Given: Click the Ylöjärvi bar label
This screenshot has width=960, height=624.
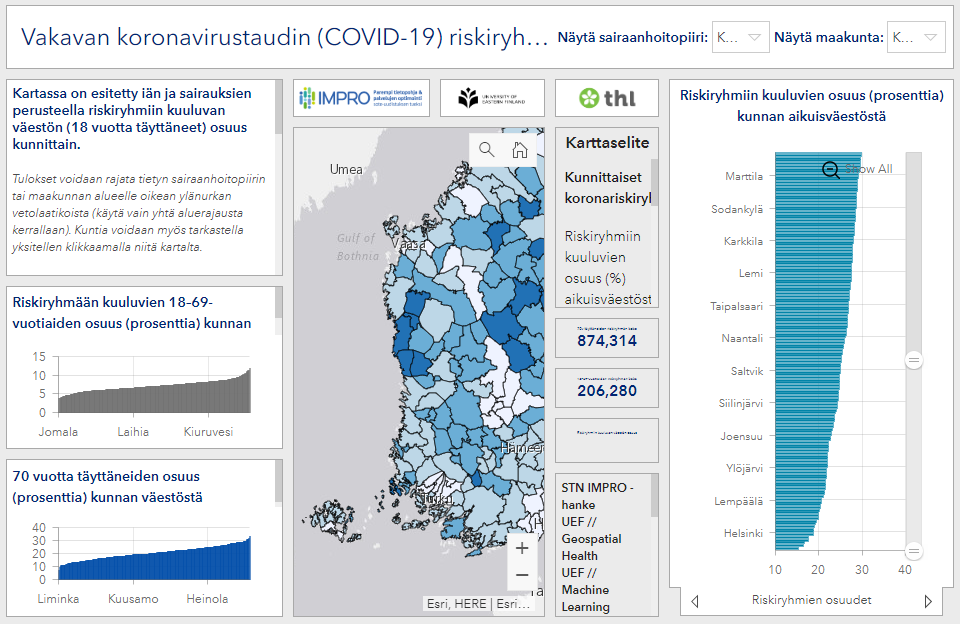Looking at the screenshot, I should click(744, 468).
